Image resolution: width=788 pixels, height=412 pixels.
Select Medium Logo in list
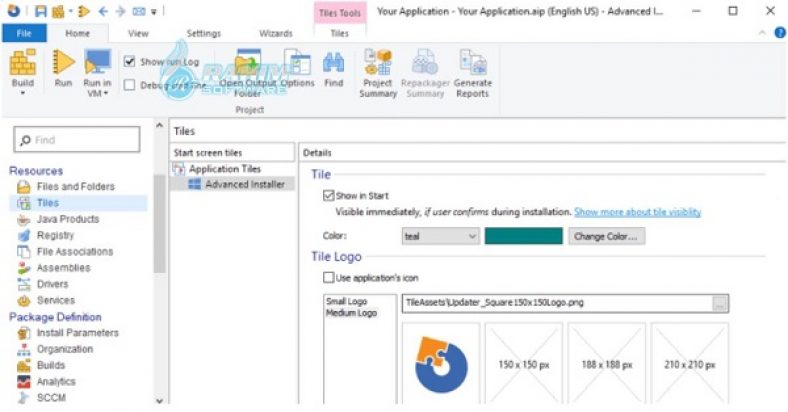coord(351,313)
